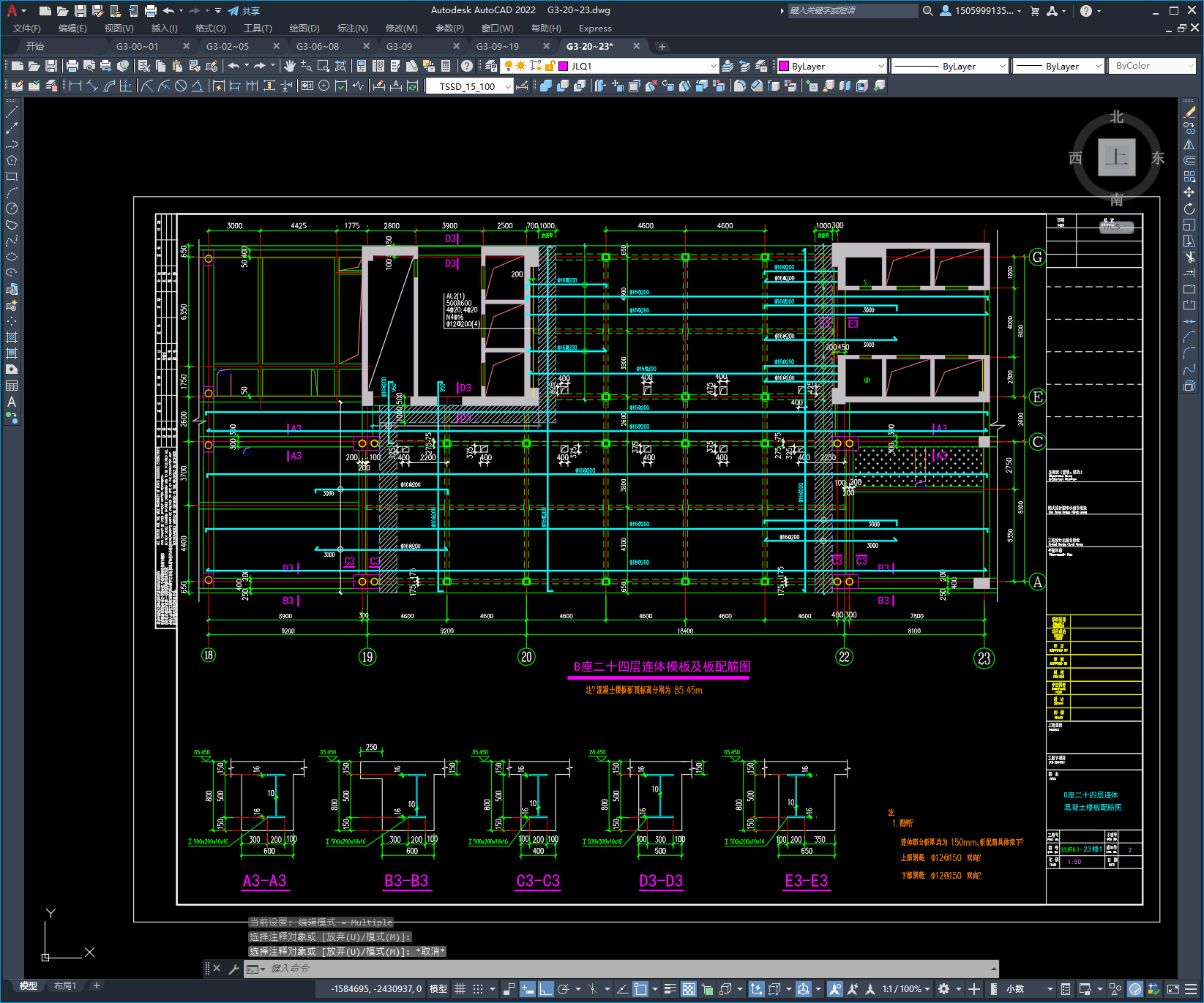Select the Linear dimension tool
1204x1003 pixels.
tap(75, 86)
